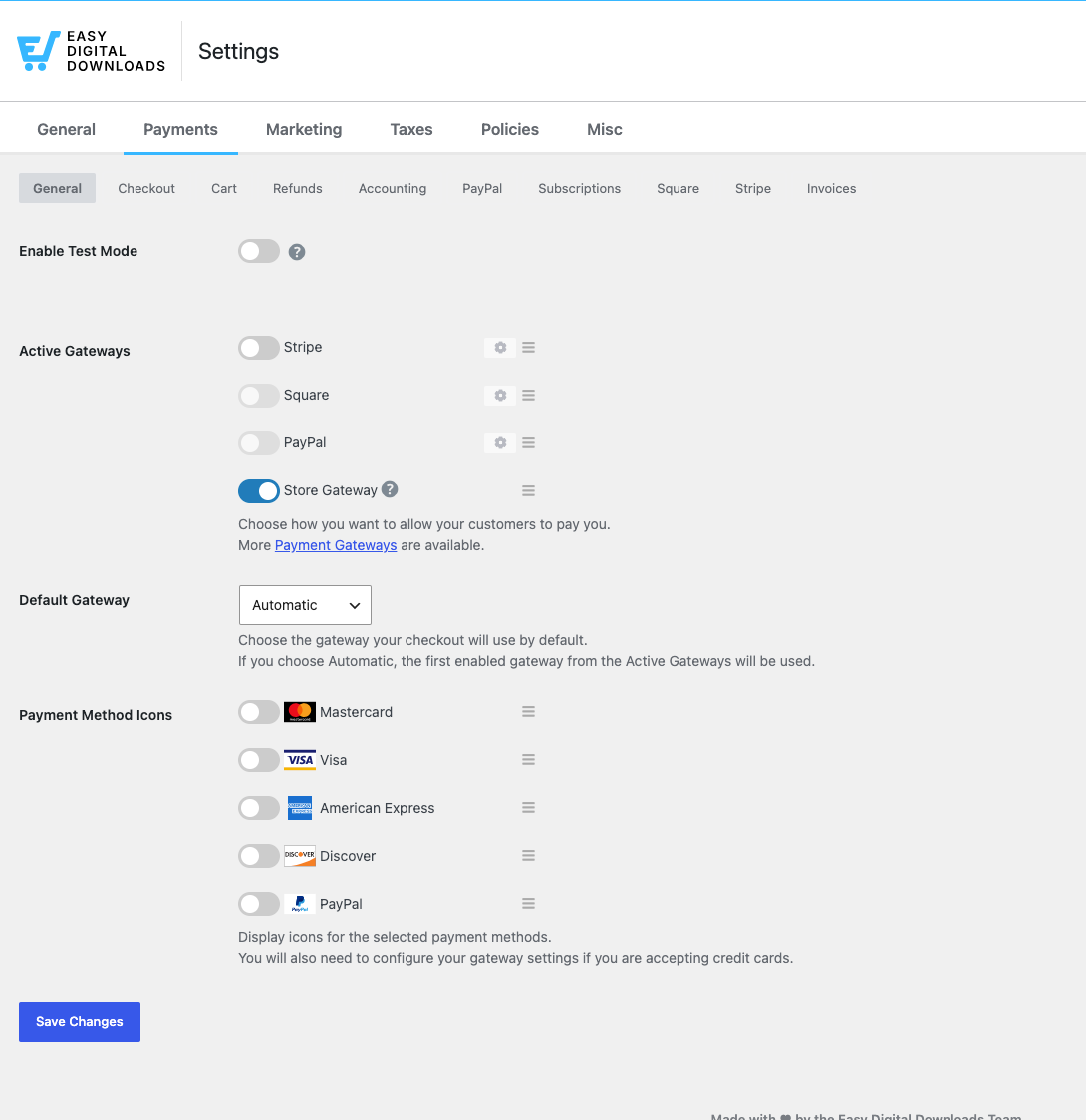Click the PayPal payment method logo
Screen dimensions: 1086x1120
coord(300,904)
